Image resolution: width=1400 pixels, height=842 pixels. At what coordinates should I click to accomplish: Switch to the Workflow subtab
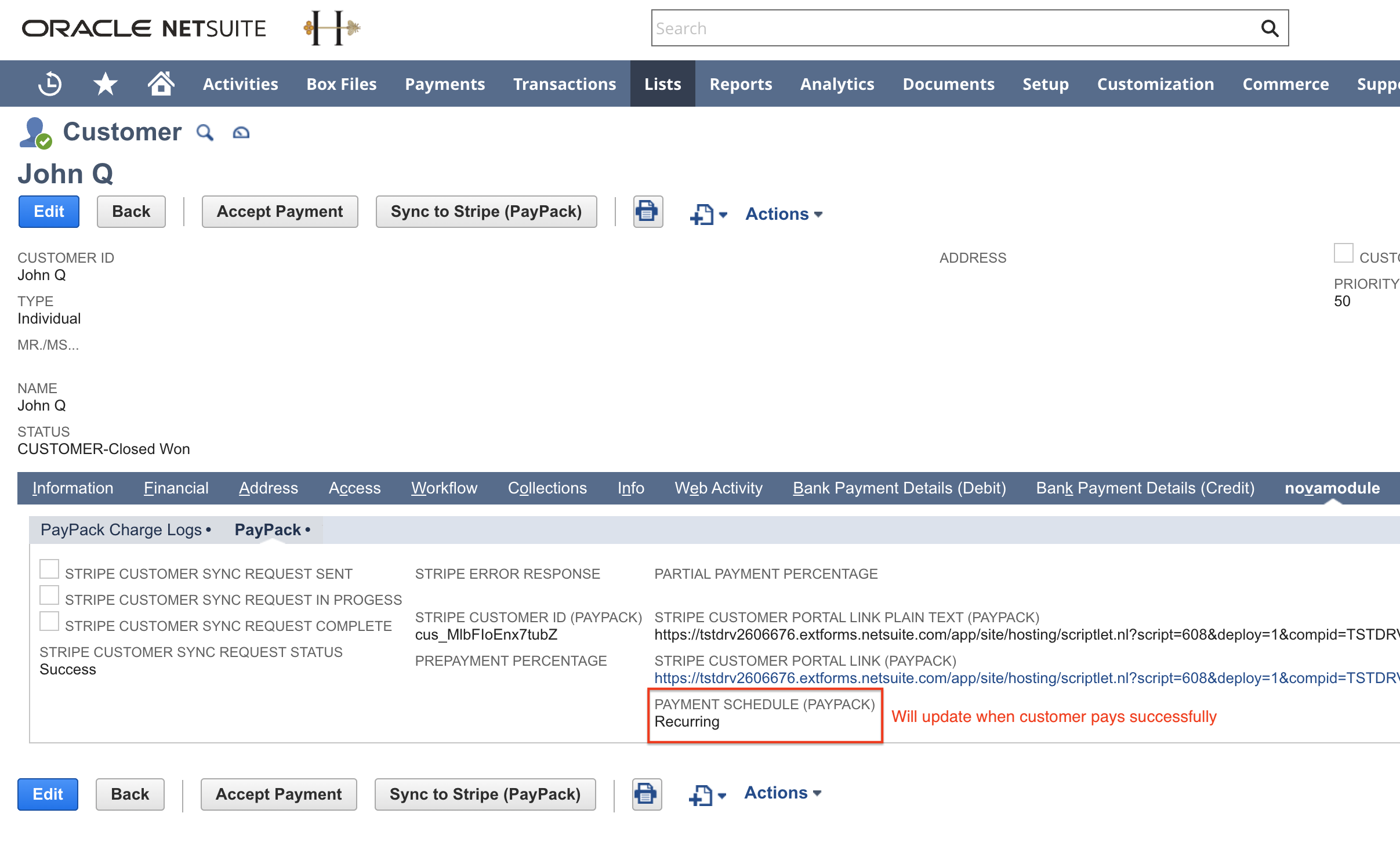tap(444, 488)
